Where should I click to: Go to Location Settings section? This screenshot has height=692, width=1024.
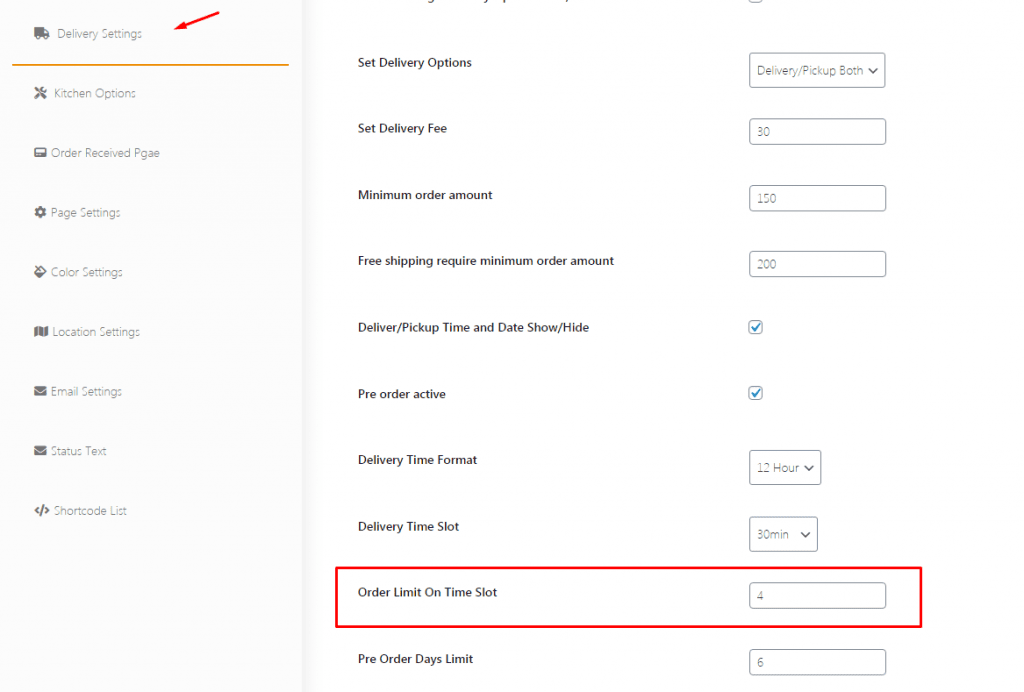coord(96,332)
